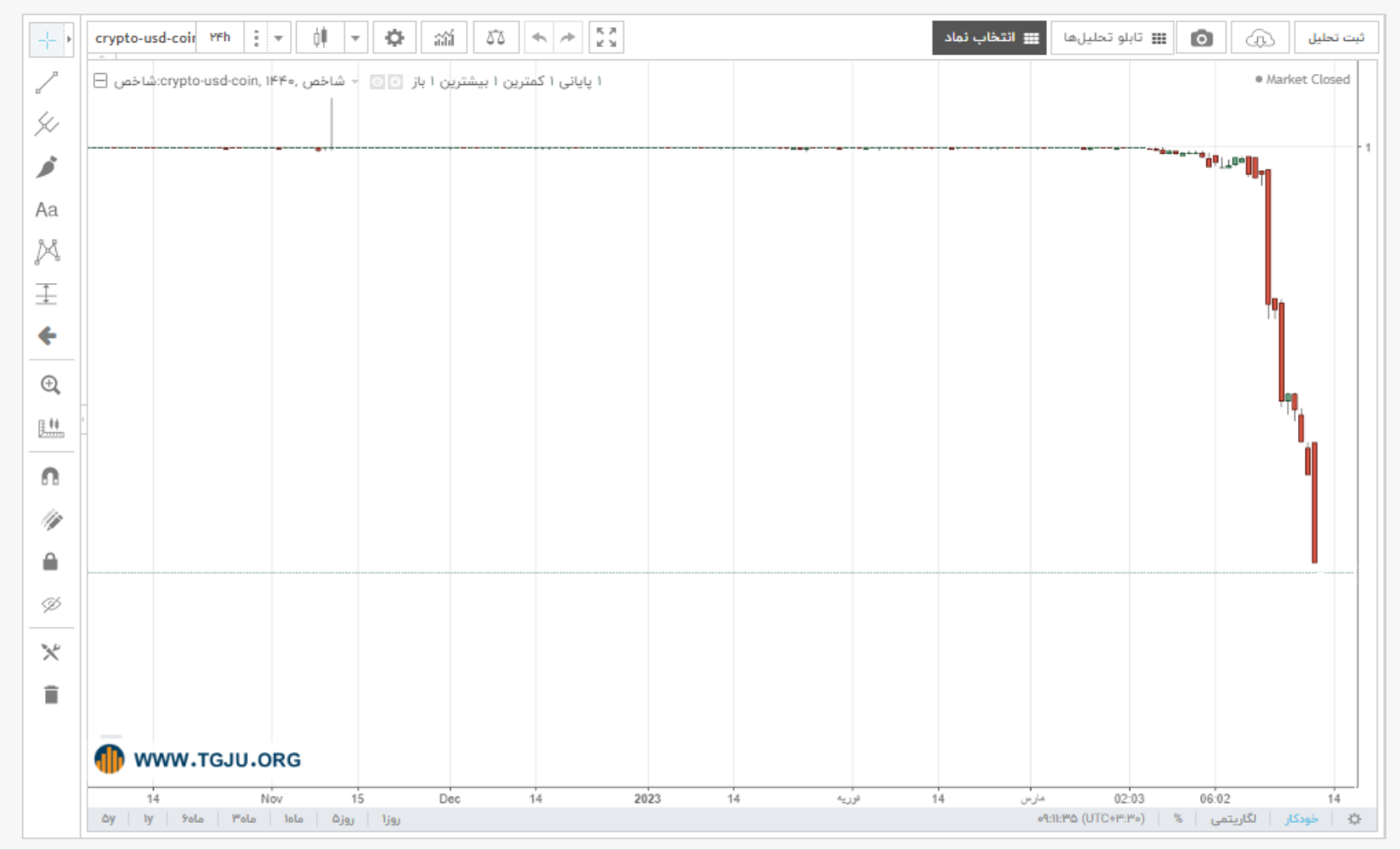Hide all drawings with the eye icon
This screenshot has width=1400, height=850.
tap(51, 604)
